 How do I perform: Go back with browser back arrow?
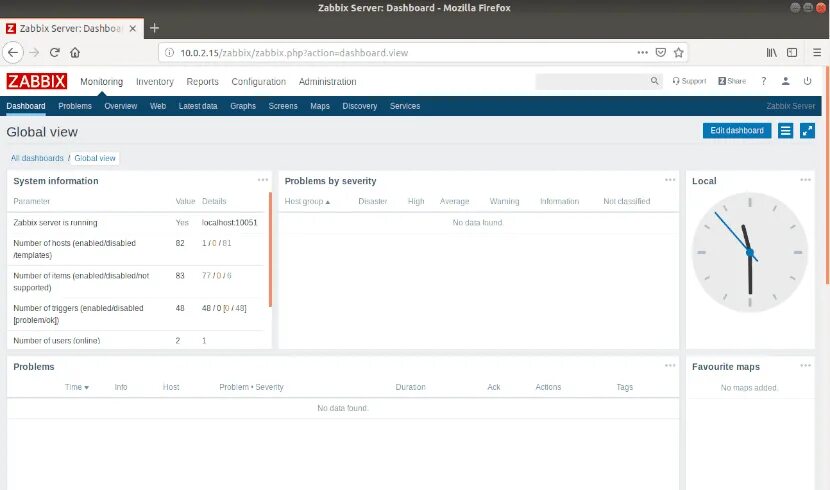13,52
